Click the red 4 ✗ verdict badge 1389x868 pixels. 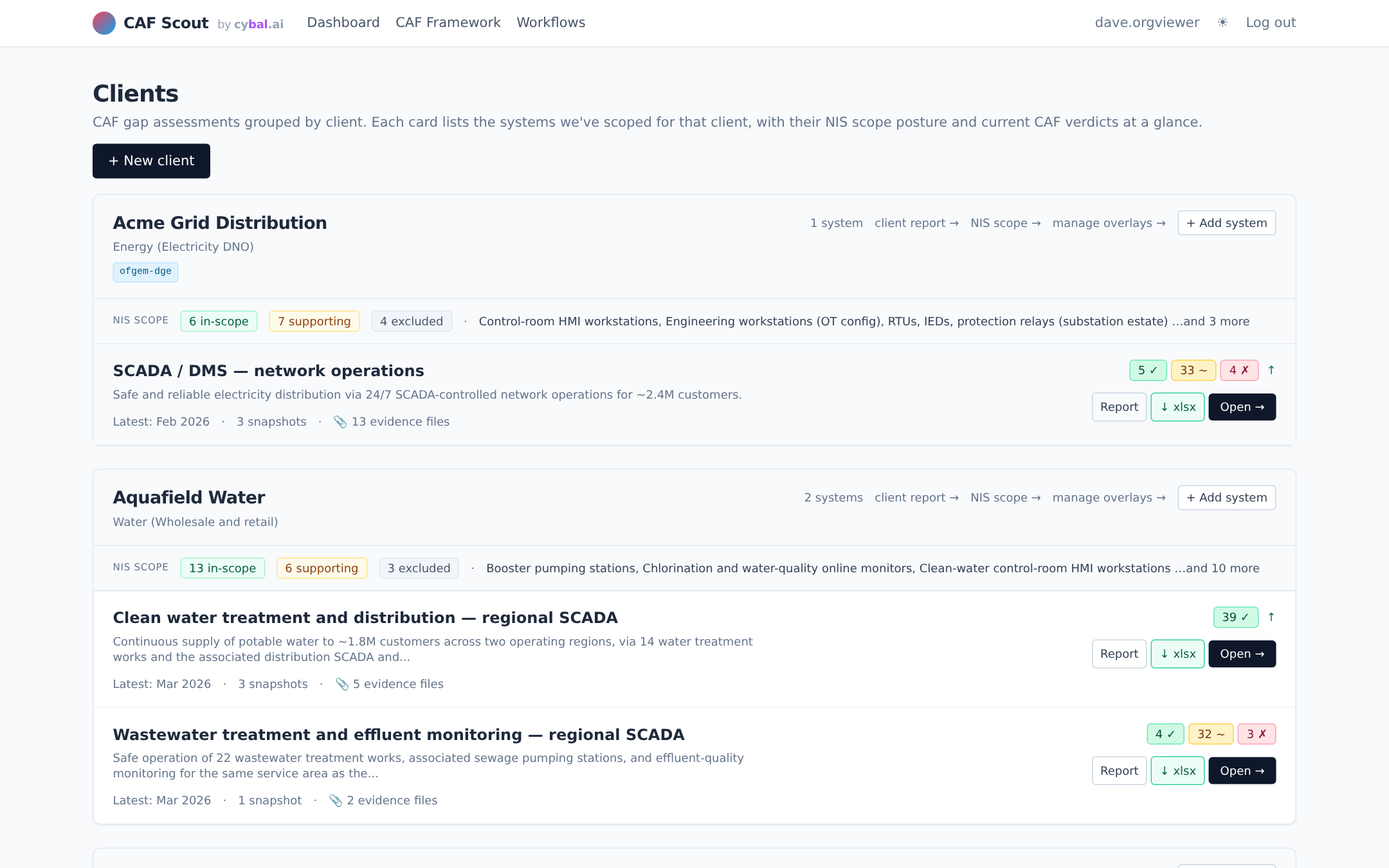pyautogui.click(x=1239, y=370)
